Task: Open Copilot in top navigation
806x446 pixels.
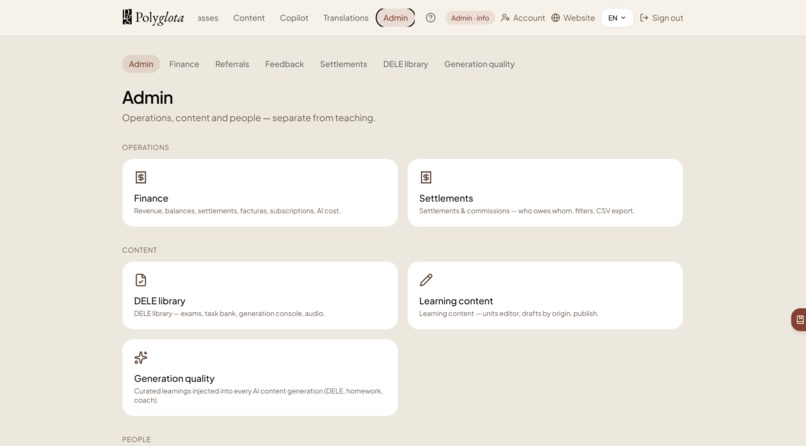Action: pyautogui.click(x=294, y=18)
